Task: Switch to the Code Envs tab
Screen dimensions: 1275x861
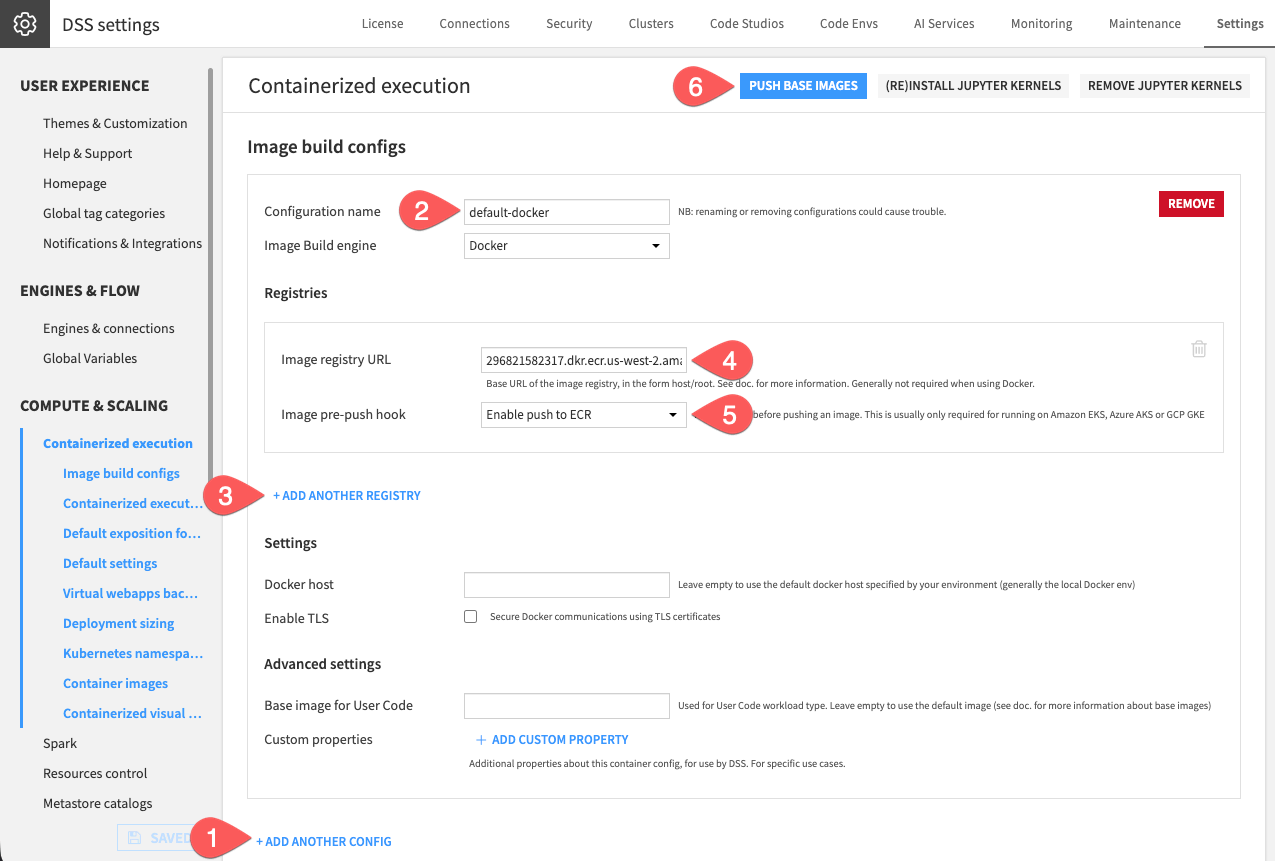Action: coord(848,24)
